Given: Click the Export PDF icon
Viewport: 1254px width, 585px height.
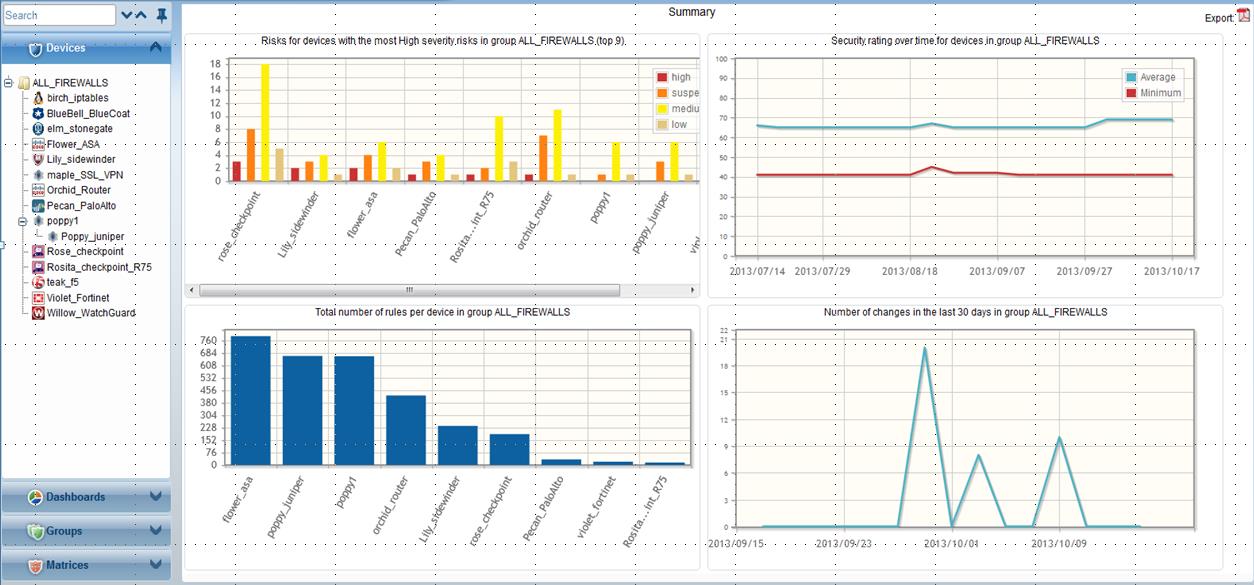Looking at the screenshot, I should click(1243, 16).
